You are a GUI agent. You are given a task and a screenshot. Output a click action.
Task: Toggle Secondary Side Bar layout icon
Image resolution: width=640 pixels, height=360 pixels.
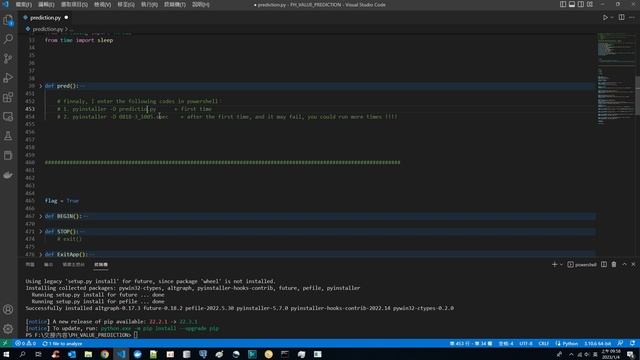581,4
